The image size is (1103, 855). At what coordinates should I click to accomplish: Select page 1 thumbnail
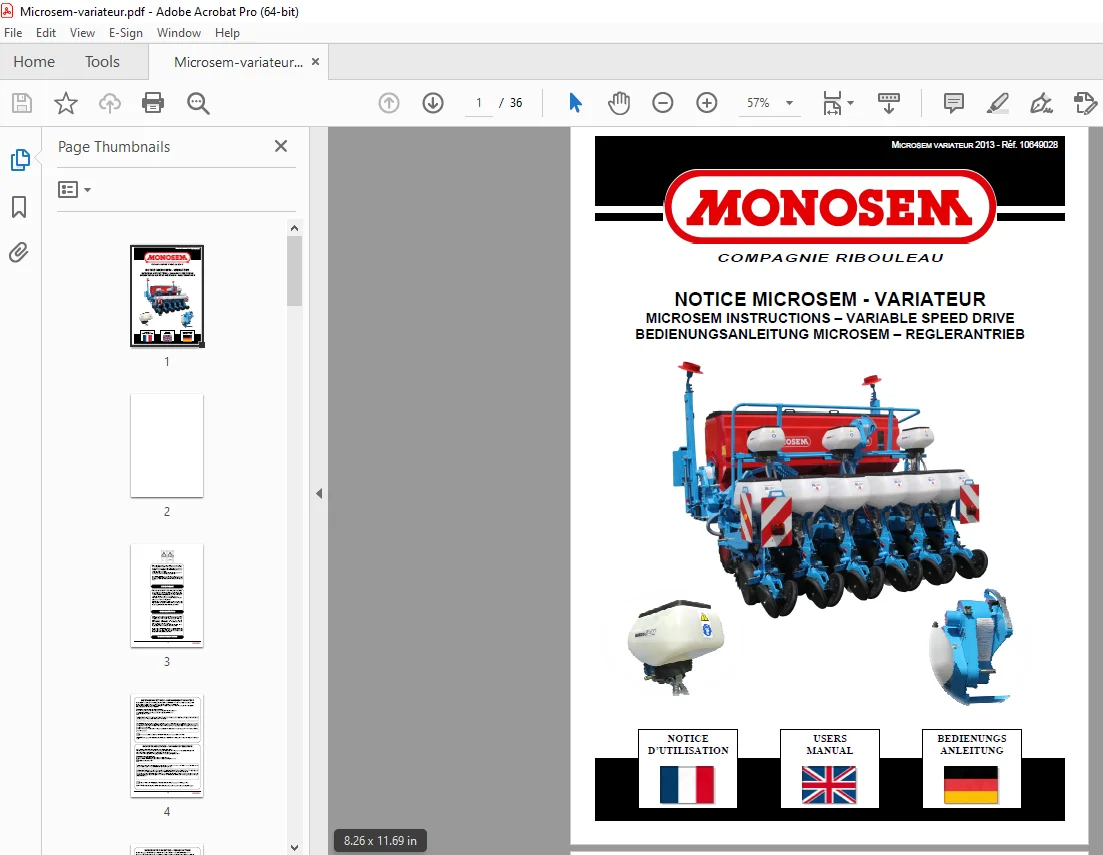(x=167, y=296)
